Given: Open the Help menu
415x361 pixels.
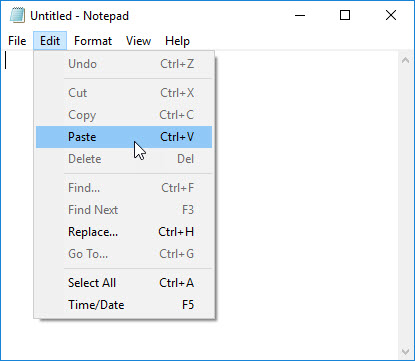Looking at the screenshot, I should (177, 41).
